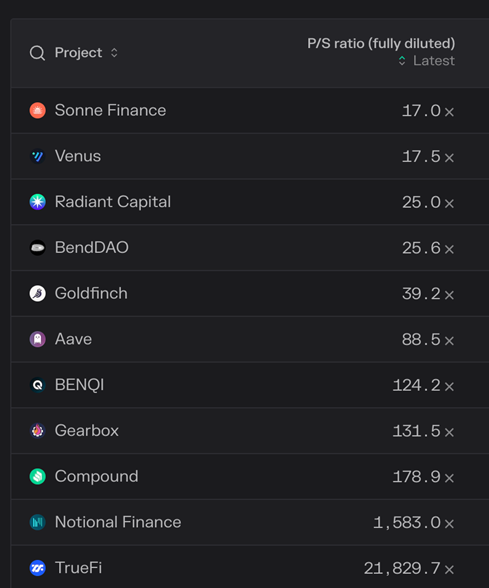Click the Goldfinch bird logo icon
The image size is (489, 588).
(38, 293)
